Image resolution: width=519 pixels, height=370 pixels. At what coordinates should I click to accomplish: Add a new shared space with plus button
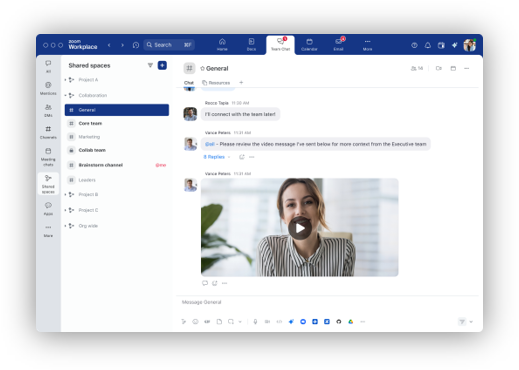pos(162,65)
